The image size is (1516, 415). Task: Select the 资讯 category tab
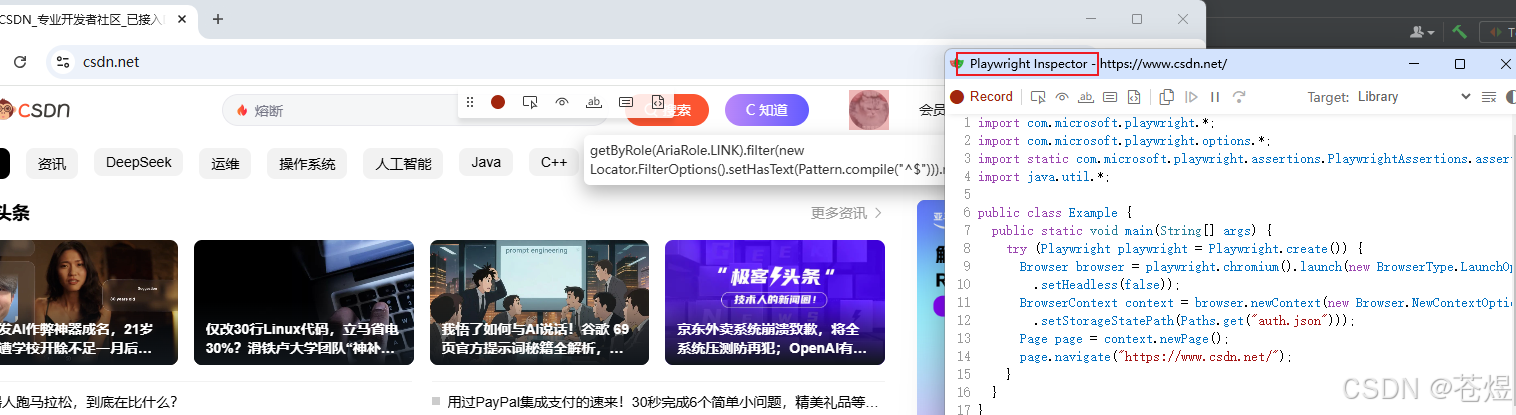point(52,163)
